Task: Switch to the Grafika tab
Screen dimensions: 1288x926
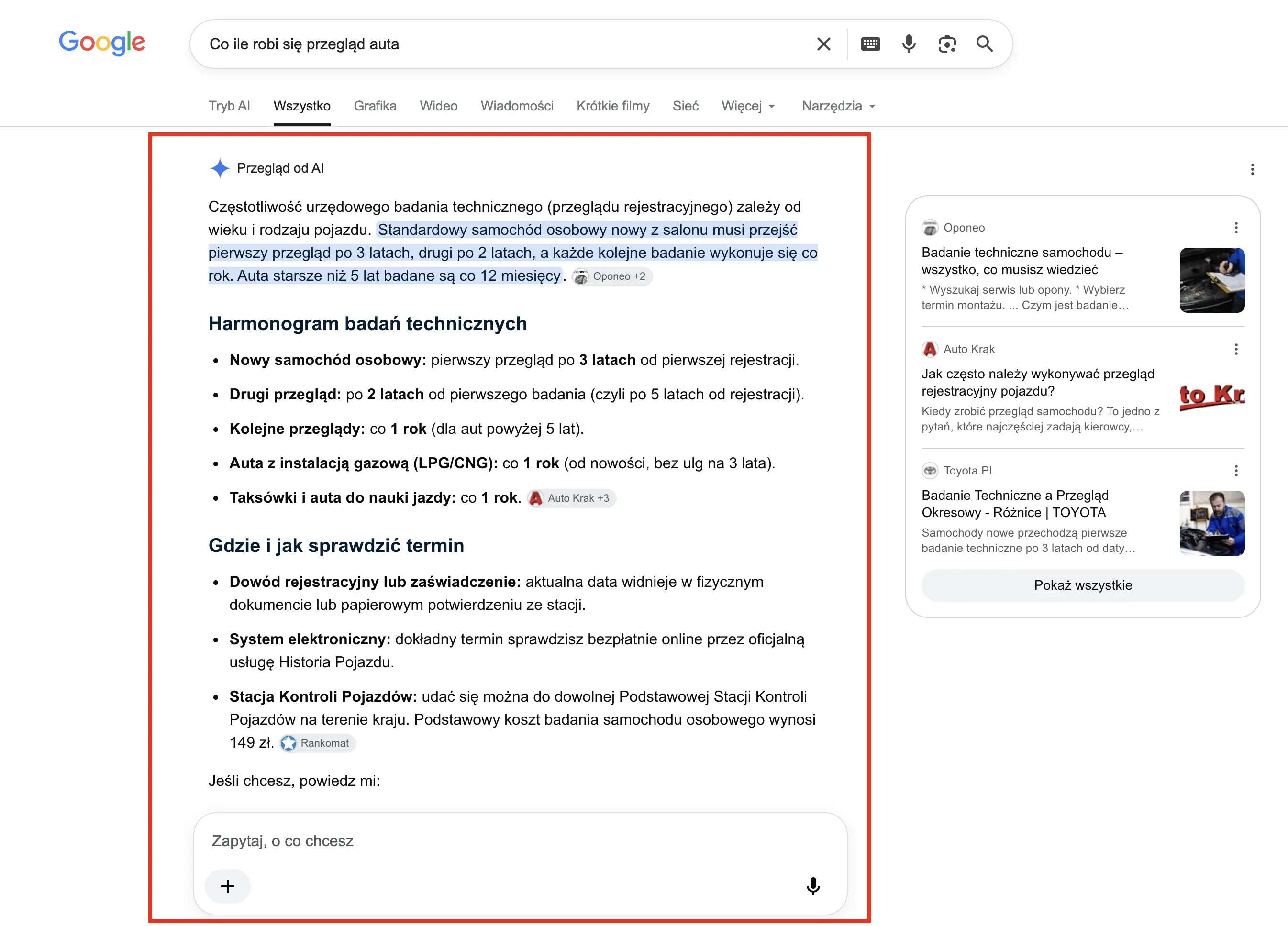Action: [376, 106]
